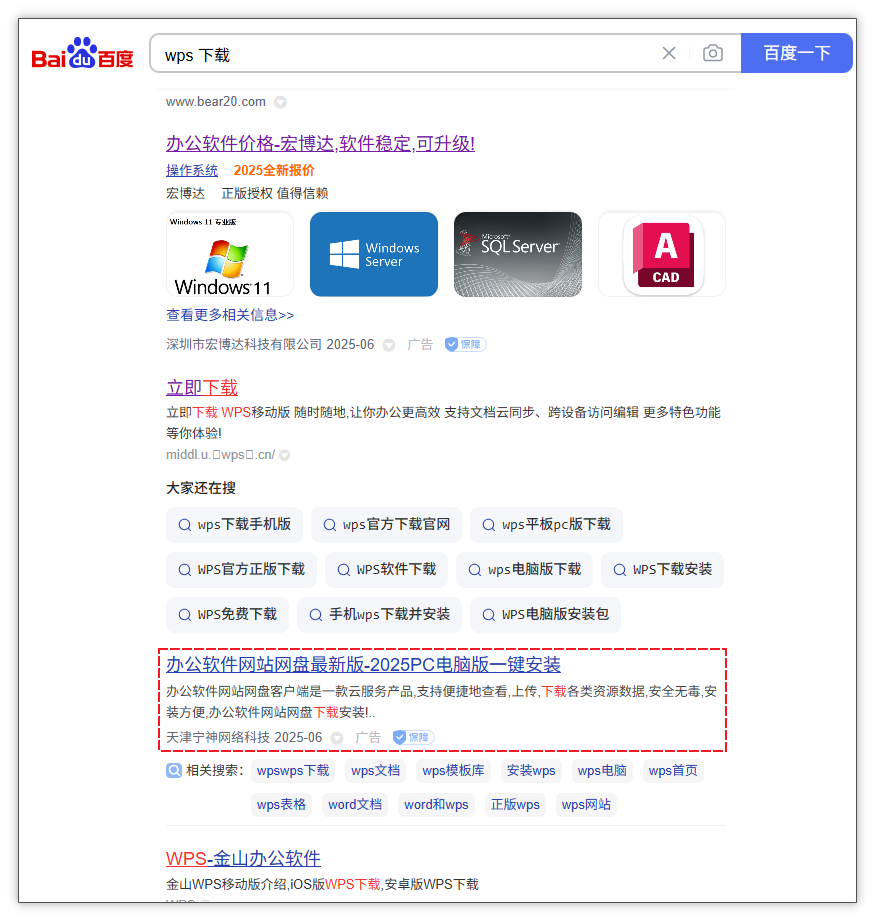The height and width of the screenshot is (921, 875).
Task: Open the 立即下载 link
Action: tap(202, 386)
